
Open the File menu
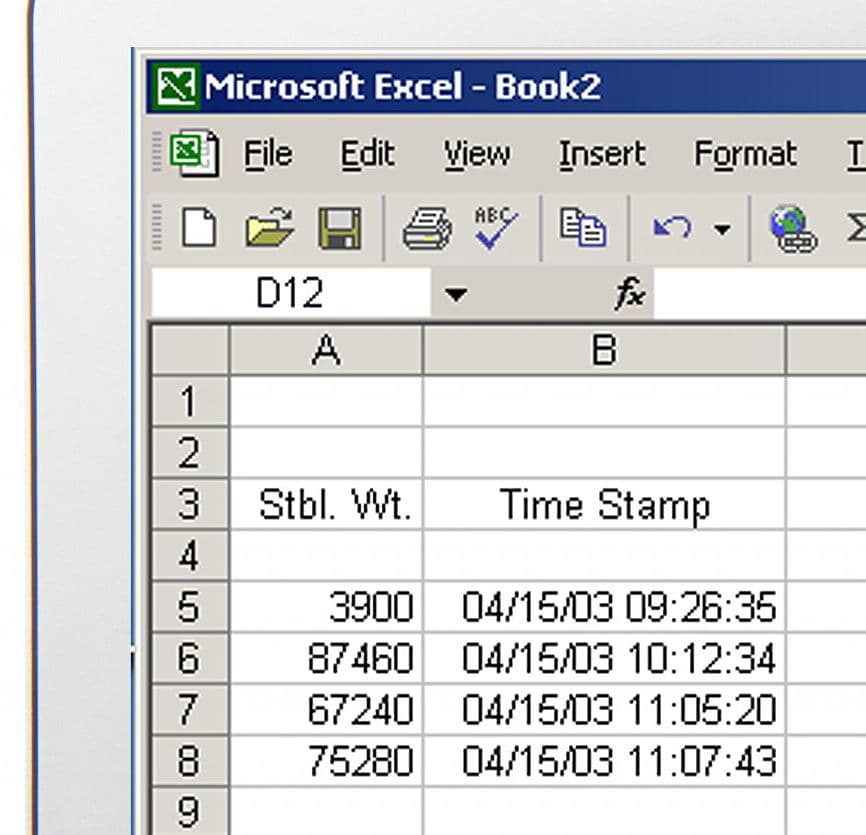(268, 155)
